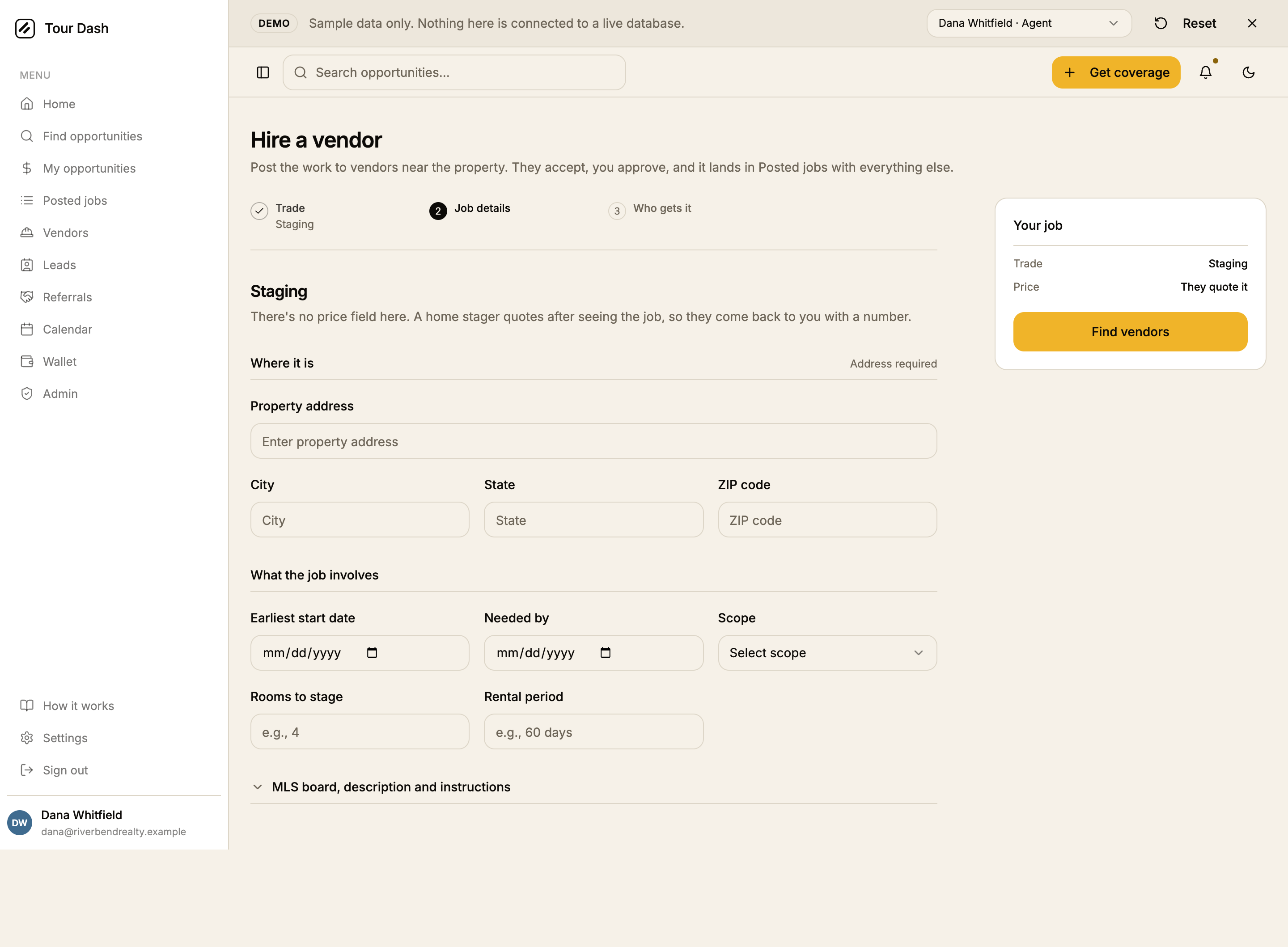Viewport: 1288px width, 947px height.
Task: Switch to dark mode moon icon
Action: pos(1249,72)
